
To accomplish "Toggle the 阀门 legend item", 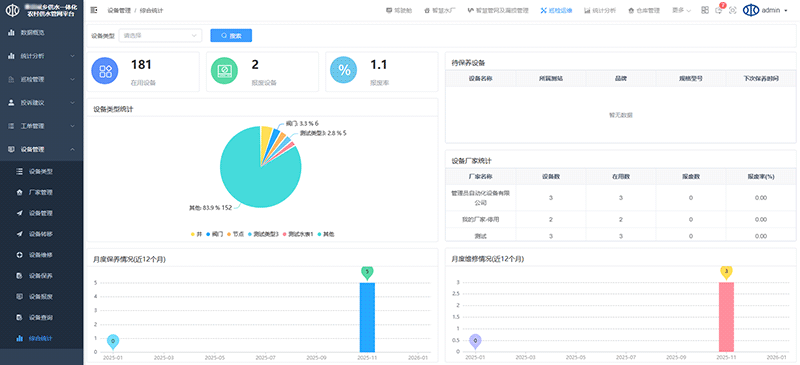I will coord(215,234).
